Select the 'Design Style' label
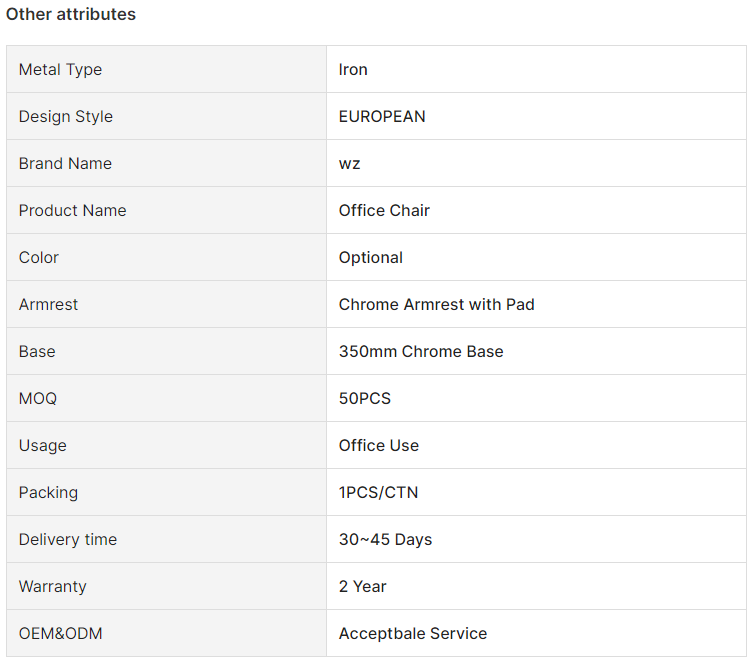The height and width of the screenshot is (663, 756). [x=66, y=116]
